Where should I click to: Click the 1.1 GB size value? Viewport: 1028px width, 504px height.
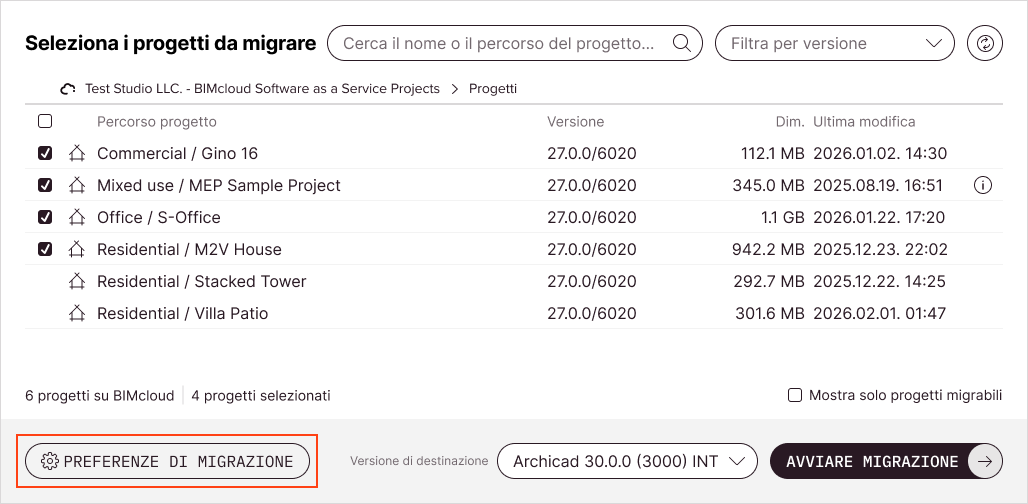pos(783,218)
